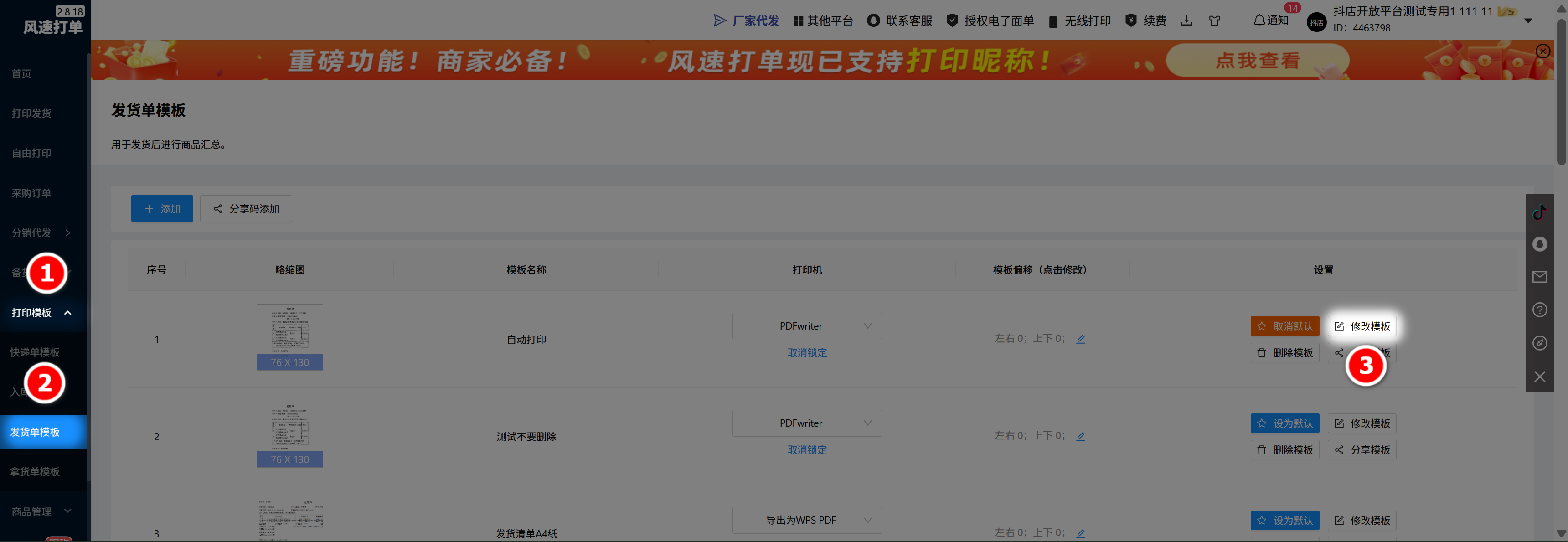Click 设为默认 for 测试不要删除 template
Image resolution: width=1568 pixels, height=542 pixels.
pyautogui.click(x=1285, y=423)
